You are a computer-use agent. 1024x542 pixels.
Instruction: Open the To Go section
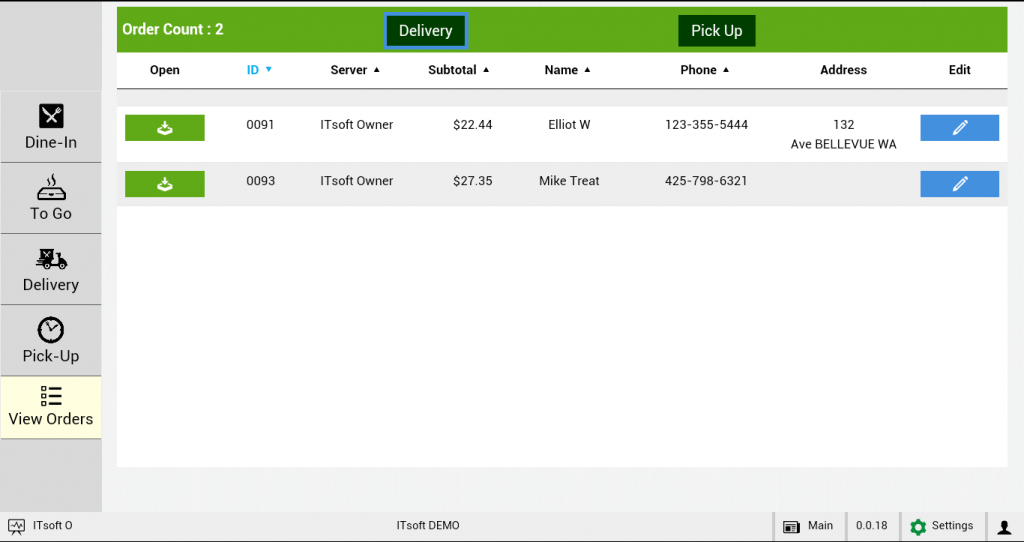[x=51, y=199]
